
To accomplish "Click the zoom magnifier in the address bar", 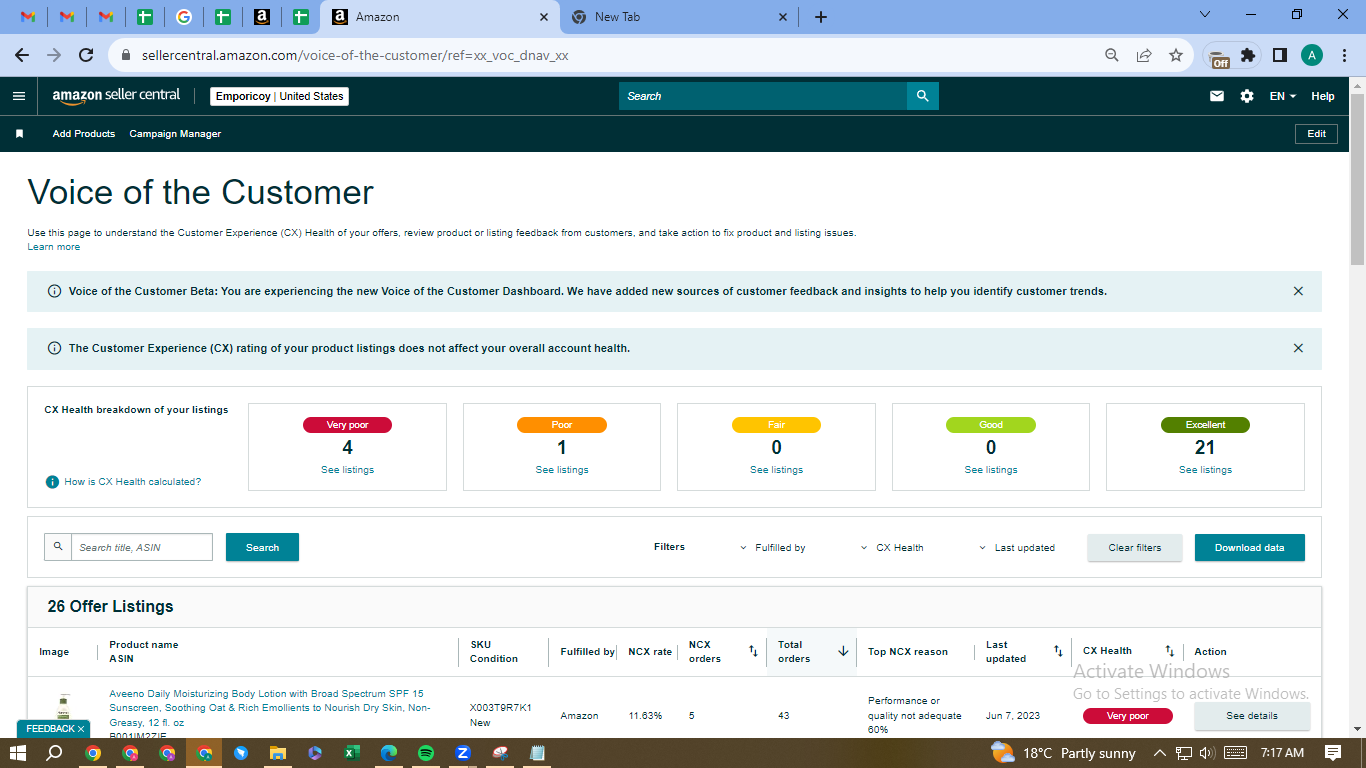I will [1112, 56].
